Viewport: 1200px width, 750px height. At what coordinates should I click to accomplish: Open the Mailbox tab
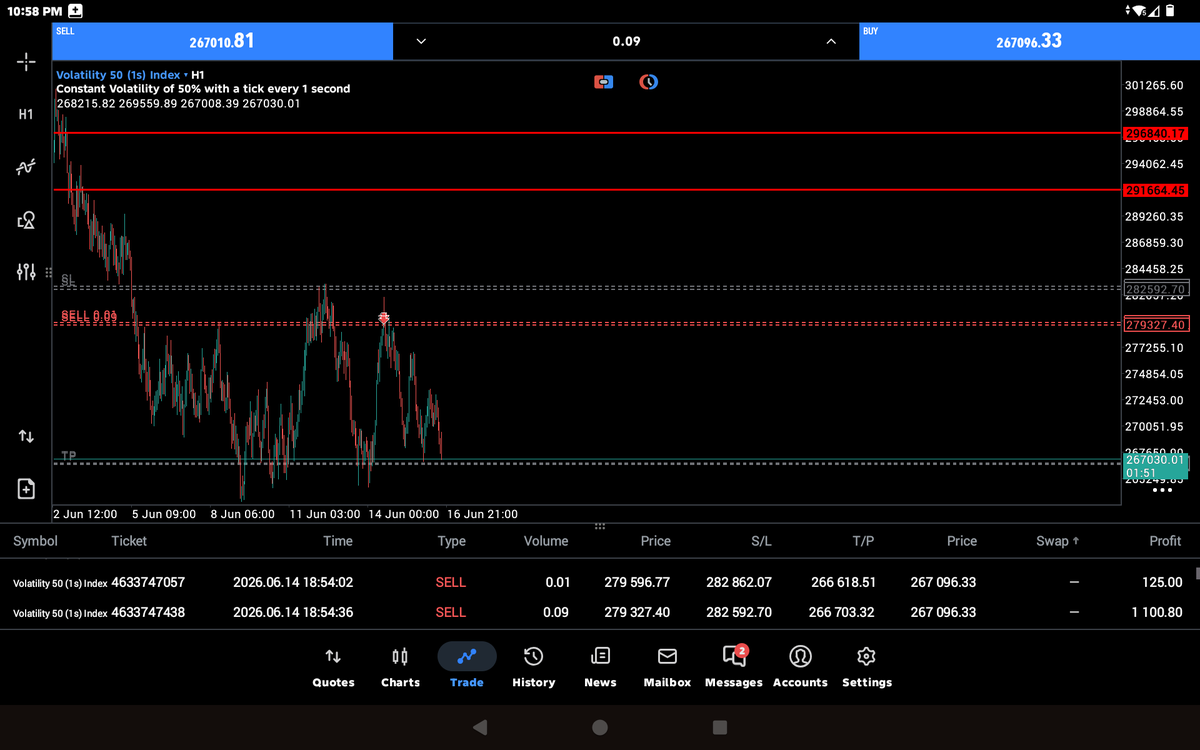667,667
